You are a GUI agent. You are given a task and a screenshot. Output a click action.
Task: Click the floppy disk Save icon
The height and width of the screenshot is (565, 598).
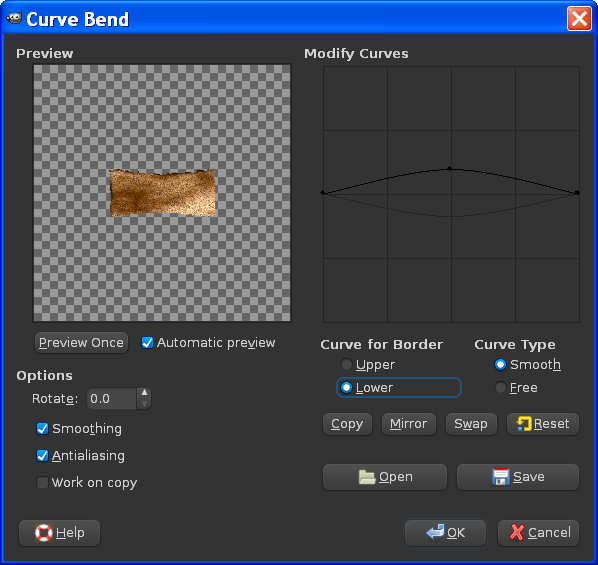pos(501,477)
